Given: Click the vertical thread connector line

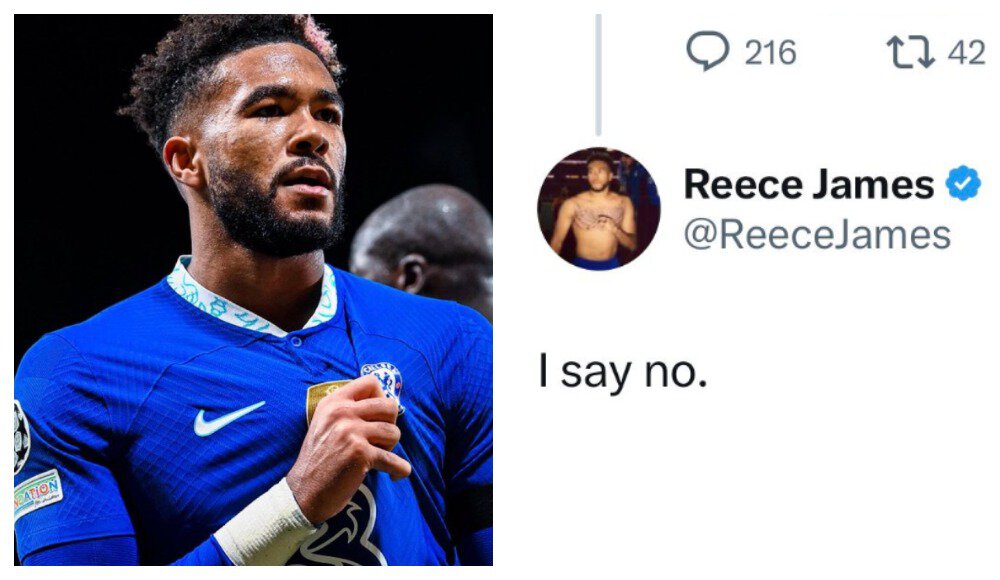Looking at the screenshot, I should tap(598, 75).
